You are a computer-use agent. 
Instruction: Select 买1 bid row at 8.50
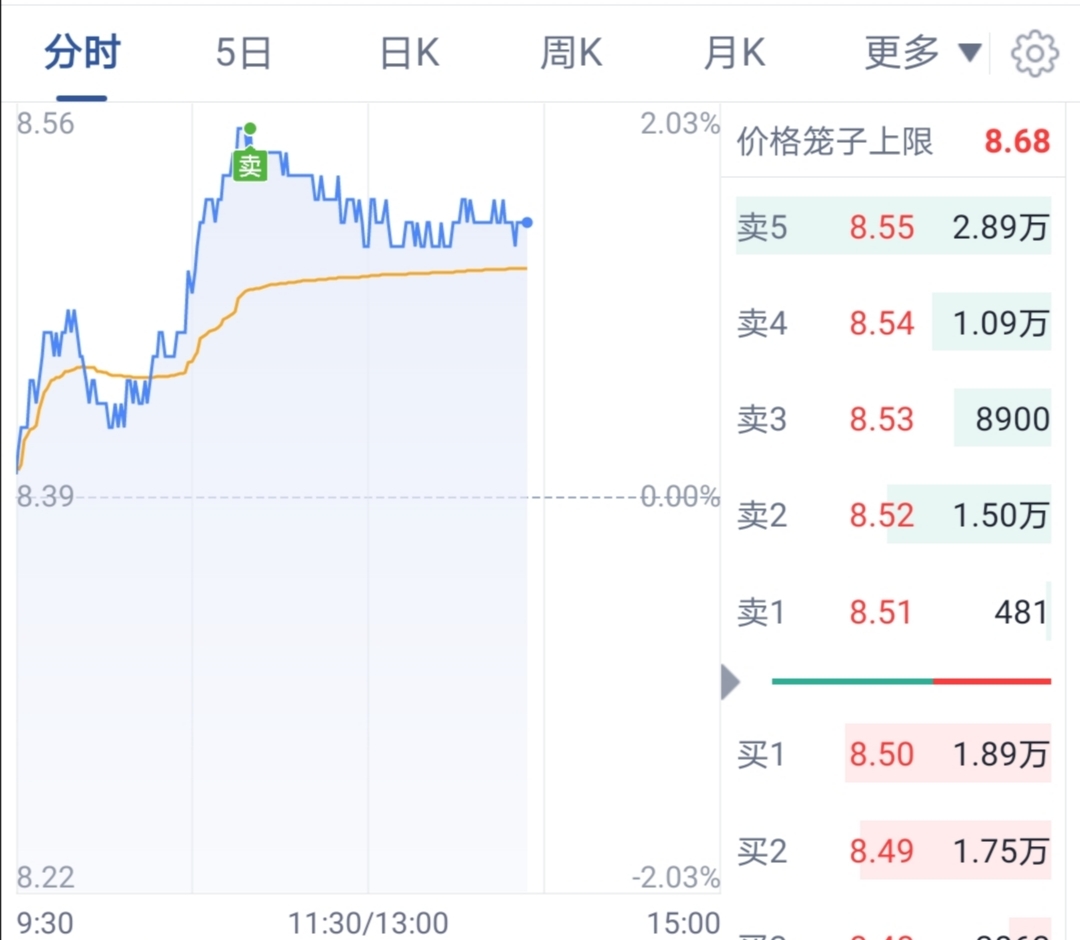click(x=893, y=753)
